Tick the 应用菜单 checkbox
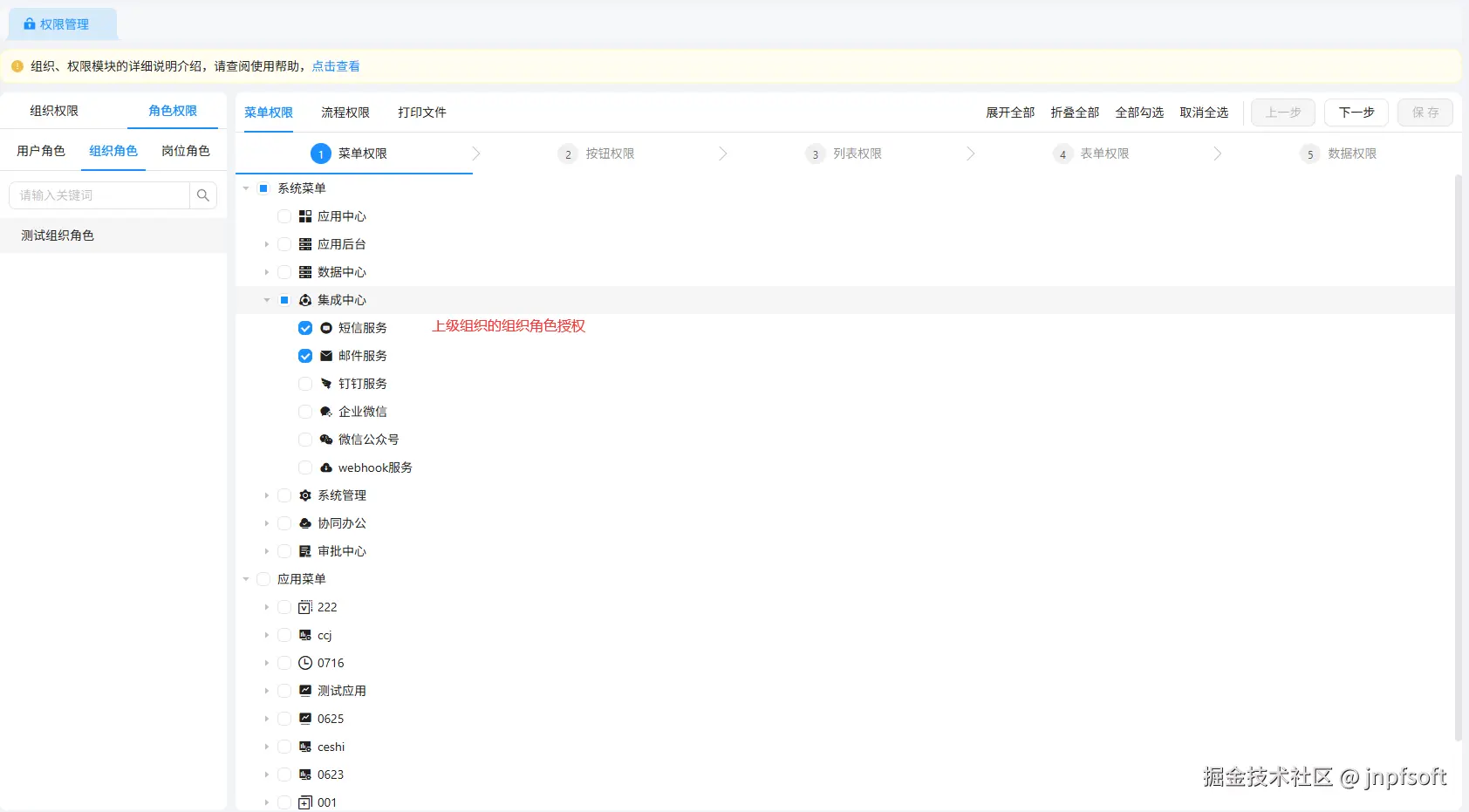This screenshot has height=812, width=1469. (x=263, y=579)
